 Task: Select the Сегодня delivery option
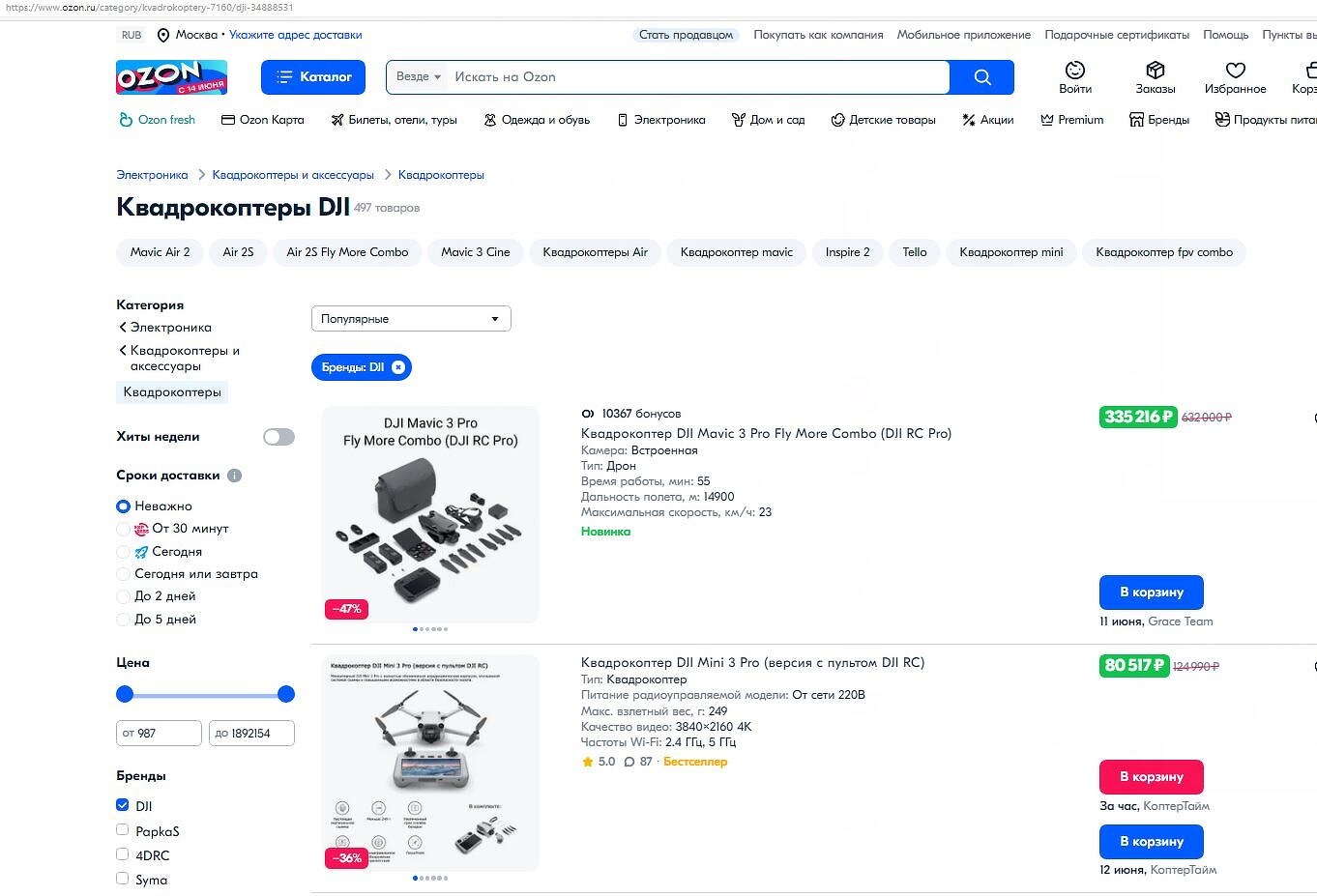tap(123, 552)
